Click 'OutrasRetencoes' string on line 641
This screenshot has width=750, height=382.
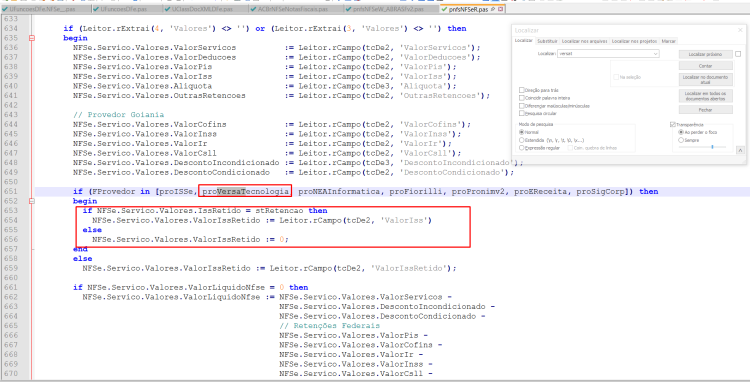coord(440,96)
